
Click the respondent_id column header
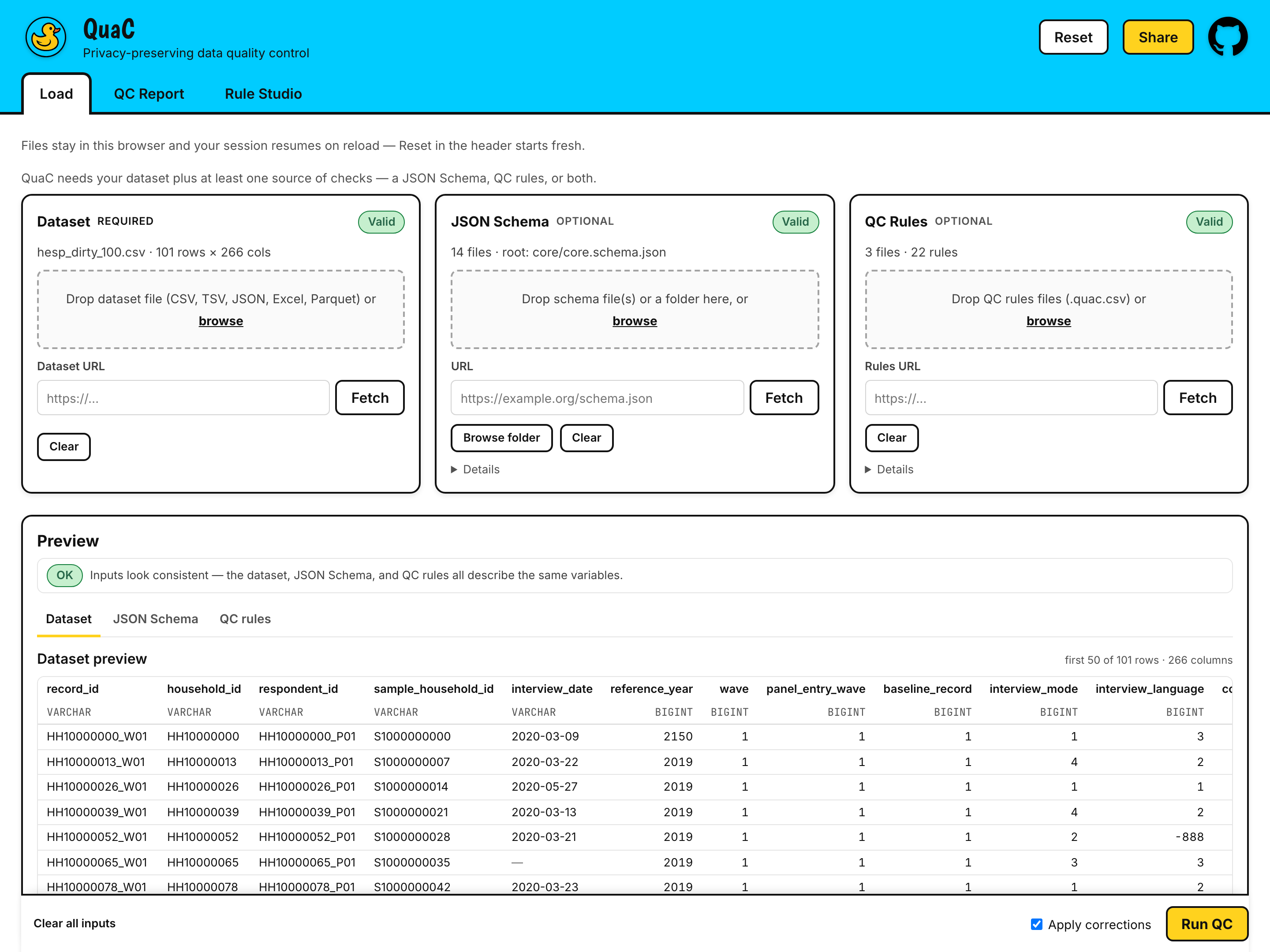point(298,689)
